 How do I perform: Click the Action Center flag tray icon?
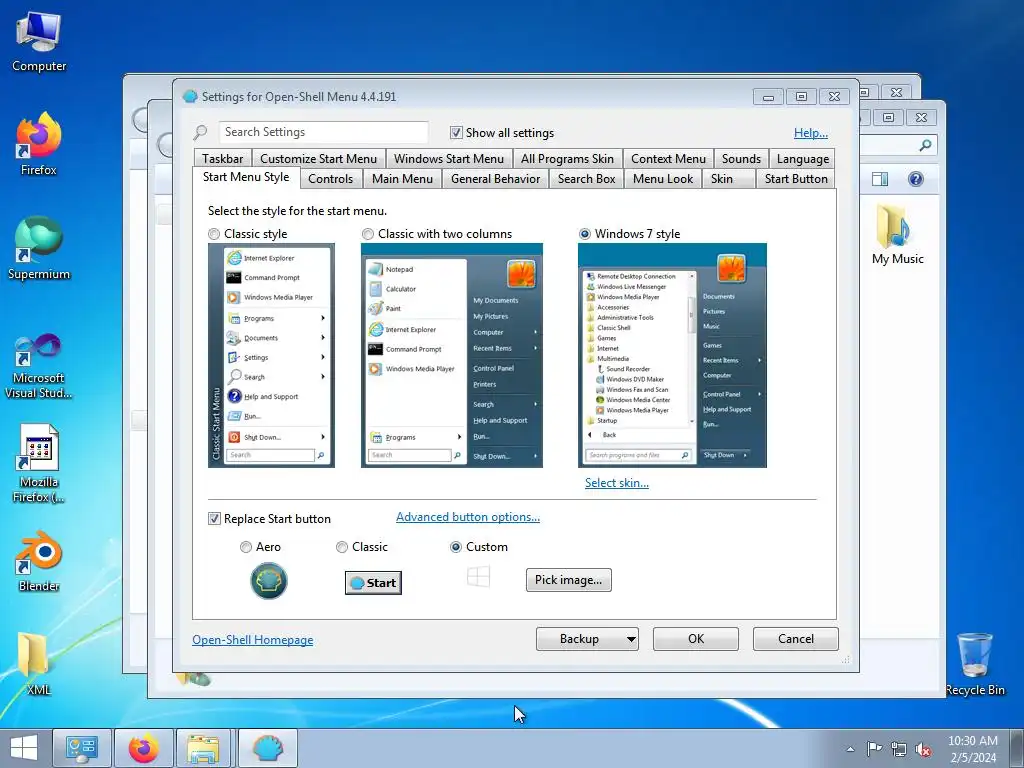coord(874,749)
